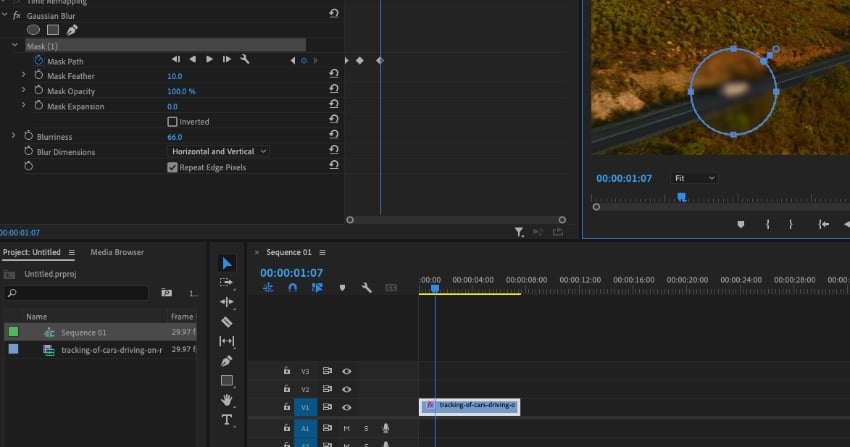Image resolution: width=850 pixels, height=447 pixels.
Task: Toggle Blurriness animation stopwatch
Action: [x=29, y=136]
